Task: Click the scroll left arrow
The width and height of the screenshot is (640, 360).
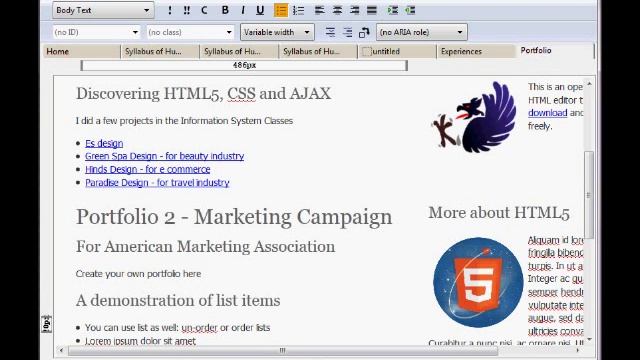Action: coord(61,350)
